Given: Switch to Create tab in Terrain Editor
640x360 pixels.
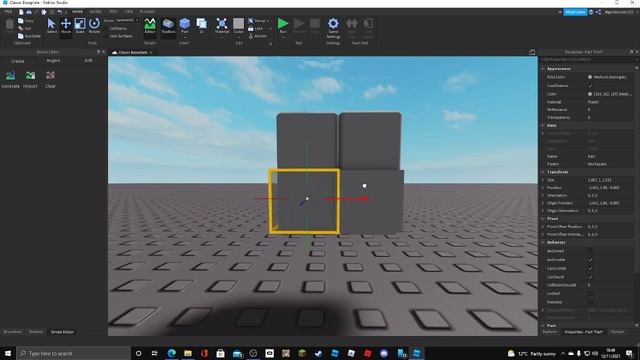Looking at the screenshot, I should 18,61.
